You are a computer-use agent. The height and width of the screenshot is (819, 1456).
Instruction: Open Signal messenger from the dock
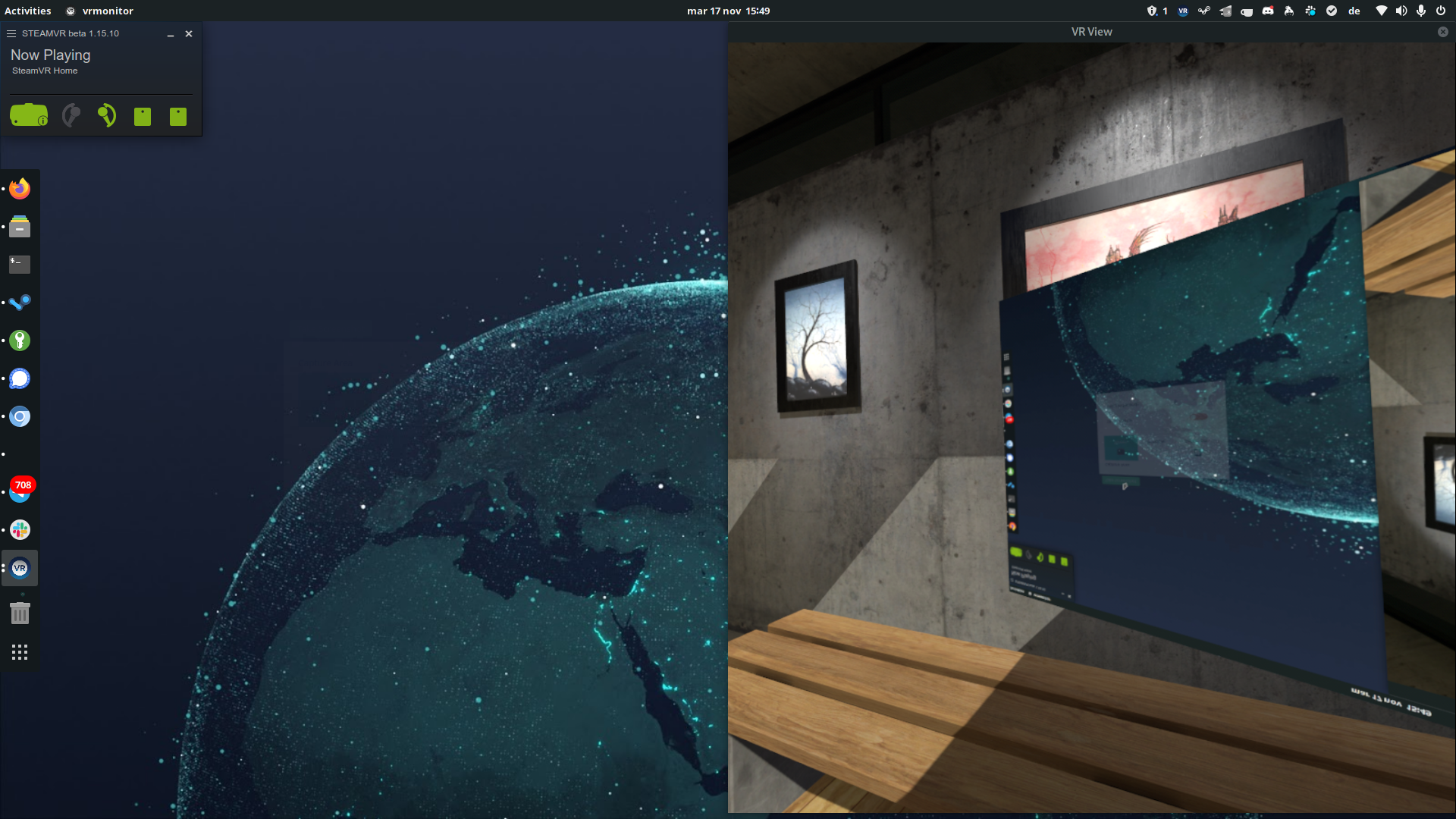pos(20,378)
